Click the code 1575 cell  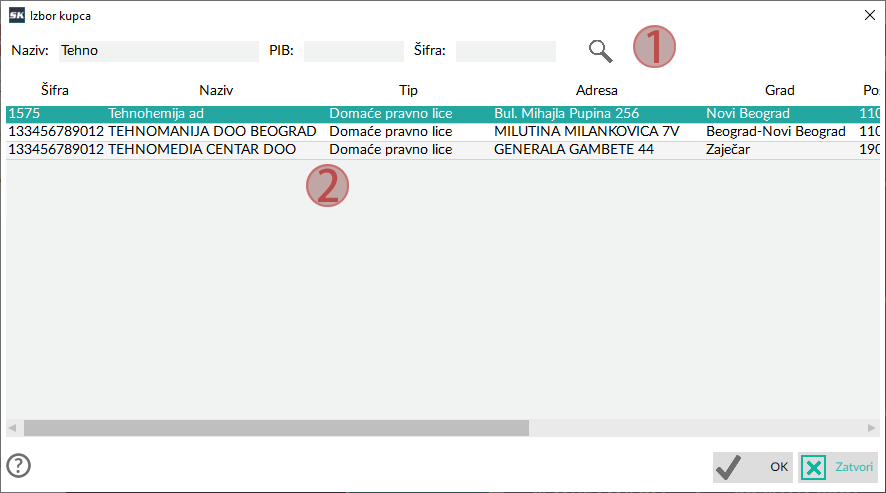pos(24,114)
